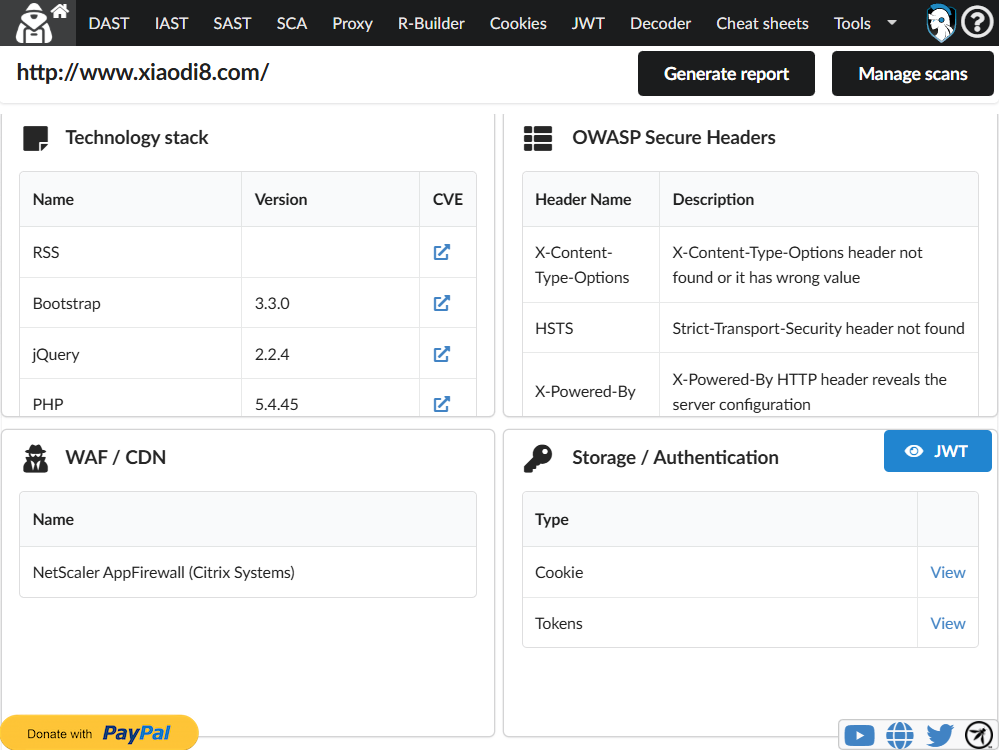This screenshot has height=750, width=999.
Task: Click the CVE column header
Action: tap(448, 199)
